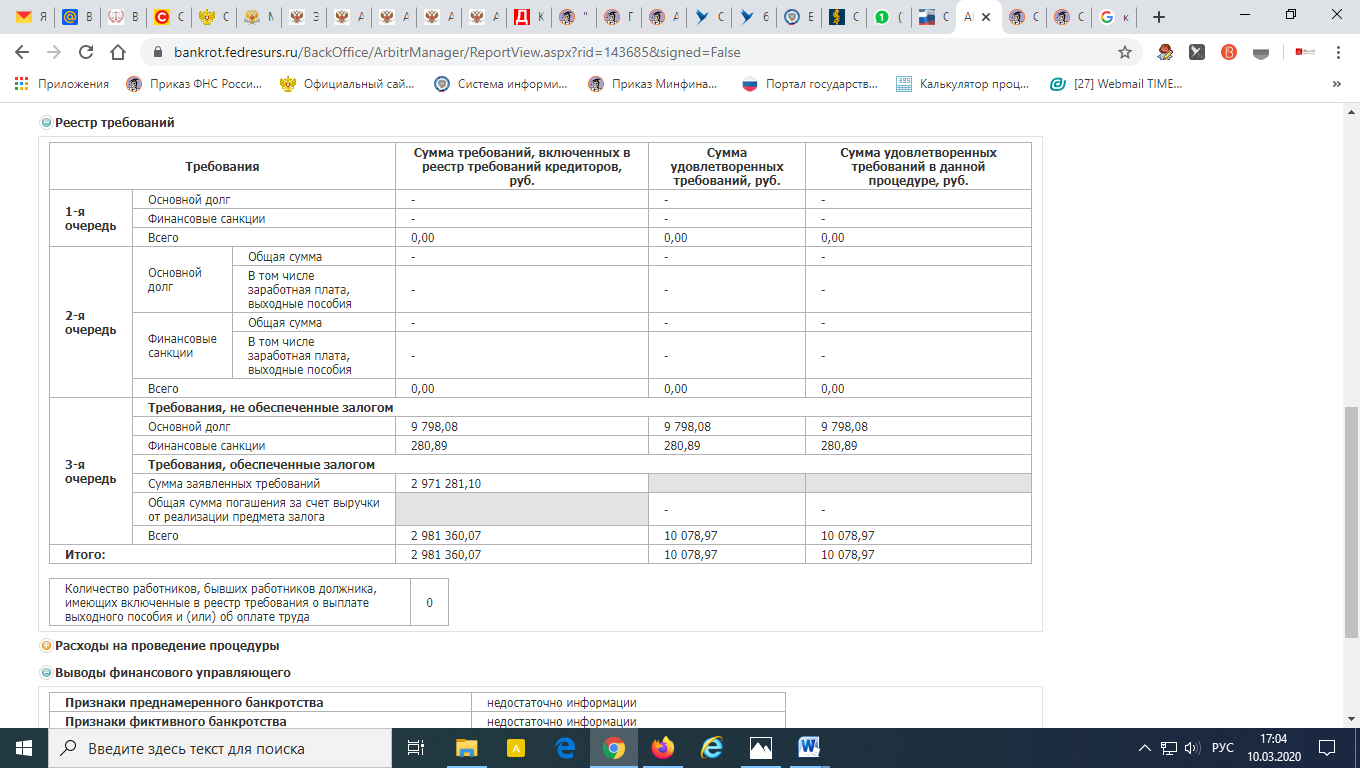Viewport: 1360px width, 768px height.
Task: Open the Приложения apps shortcut in the bookmarks bar
Action: (62, 84)
